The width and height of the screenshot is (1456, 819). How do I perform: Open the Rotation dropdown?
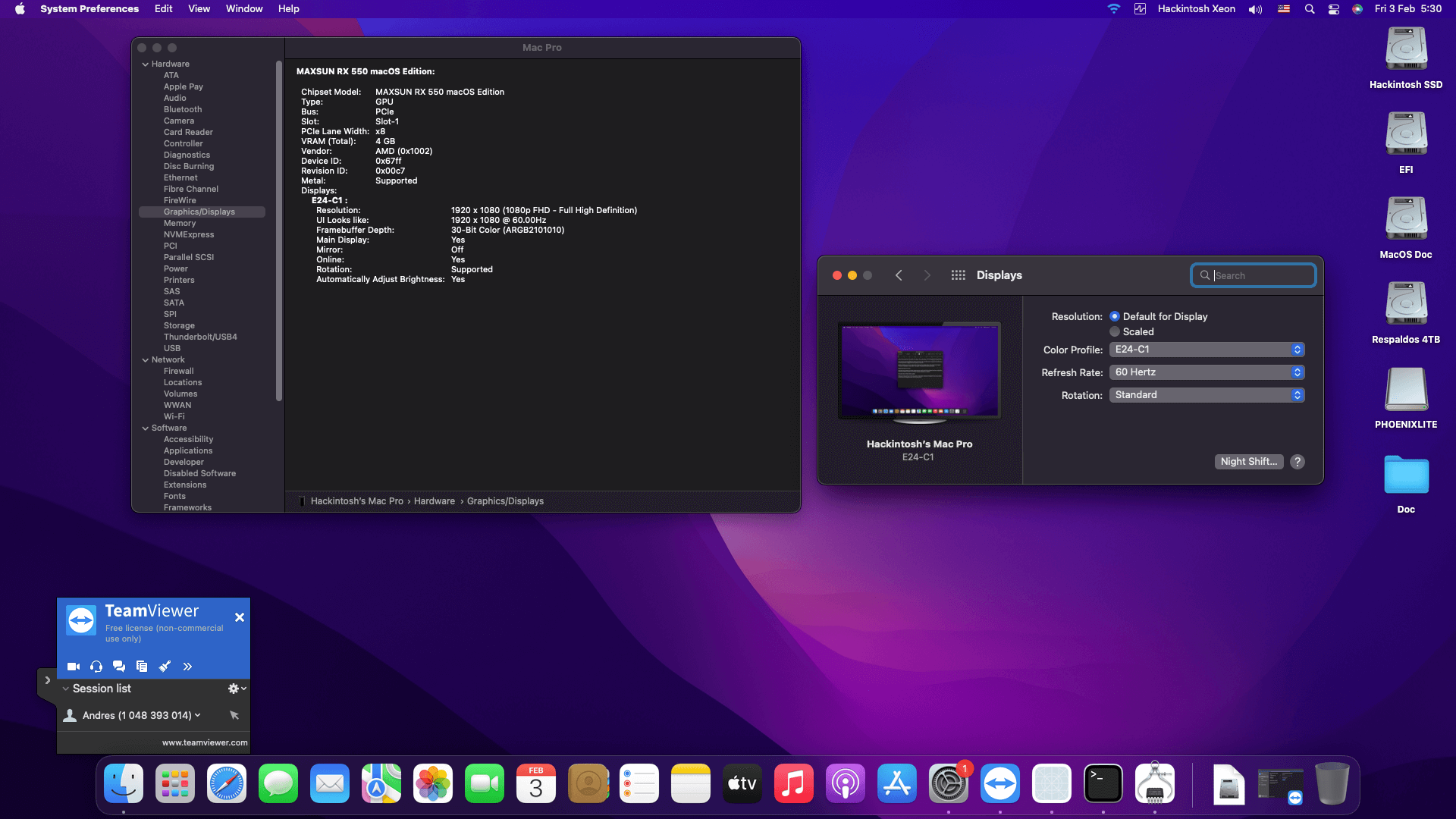pos(1207,395)
